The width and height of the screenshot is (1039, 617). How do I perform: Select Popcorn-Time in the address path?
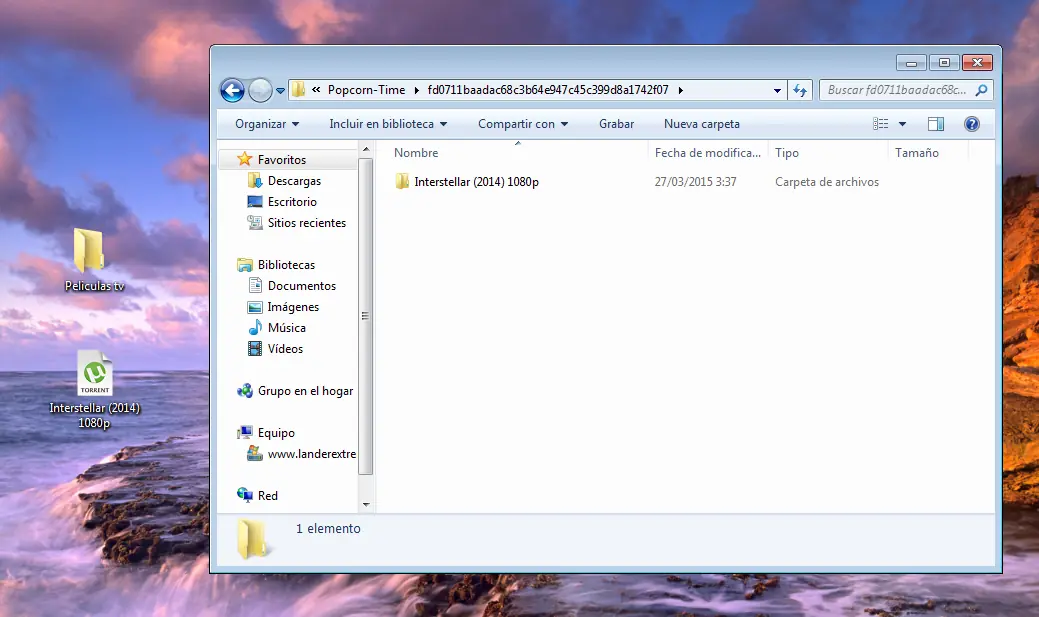(366, 89)
